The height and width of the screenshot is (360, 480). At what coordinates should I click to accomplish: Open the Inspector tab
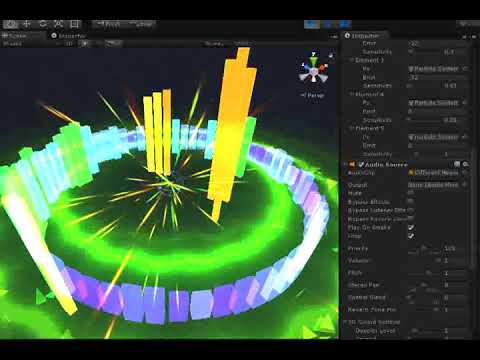(366, 36)
